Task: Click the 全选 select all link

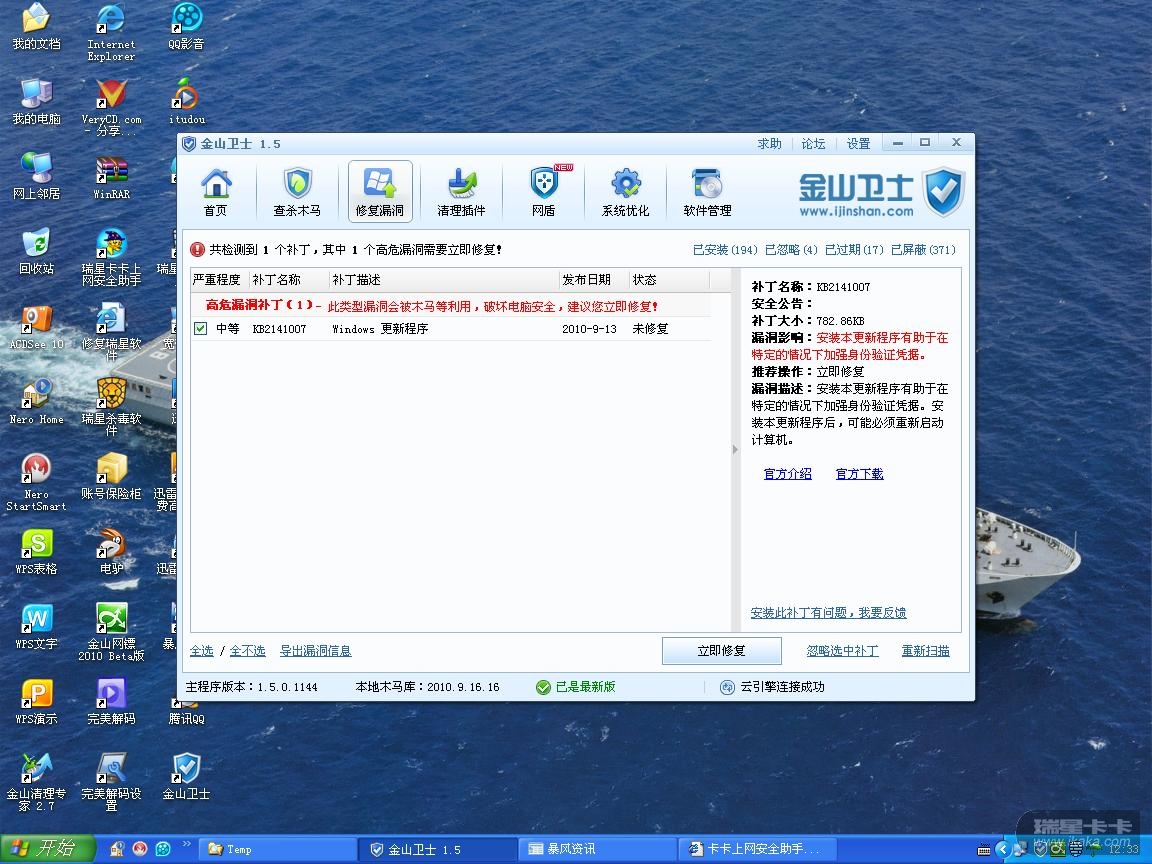Action: tap(201, 651)
